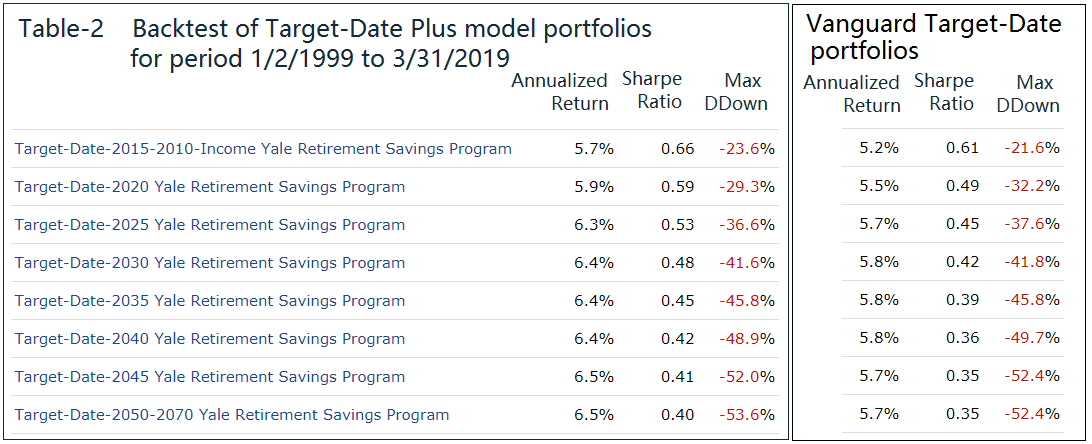Click the Target-Date-2025 Yale Retirement link

(210, 225)
